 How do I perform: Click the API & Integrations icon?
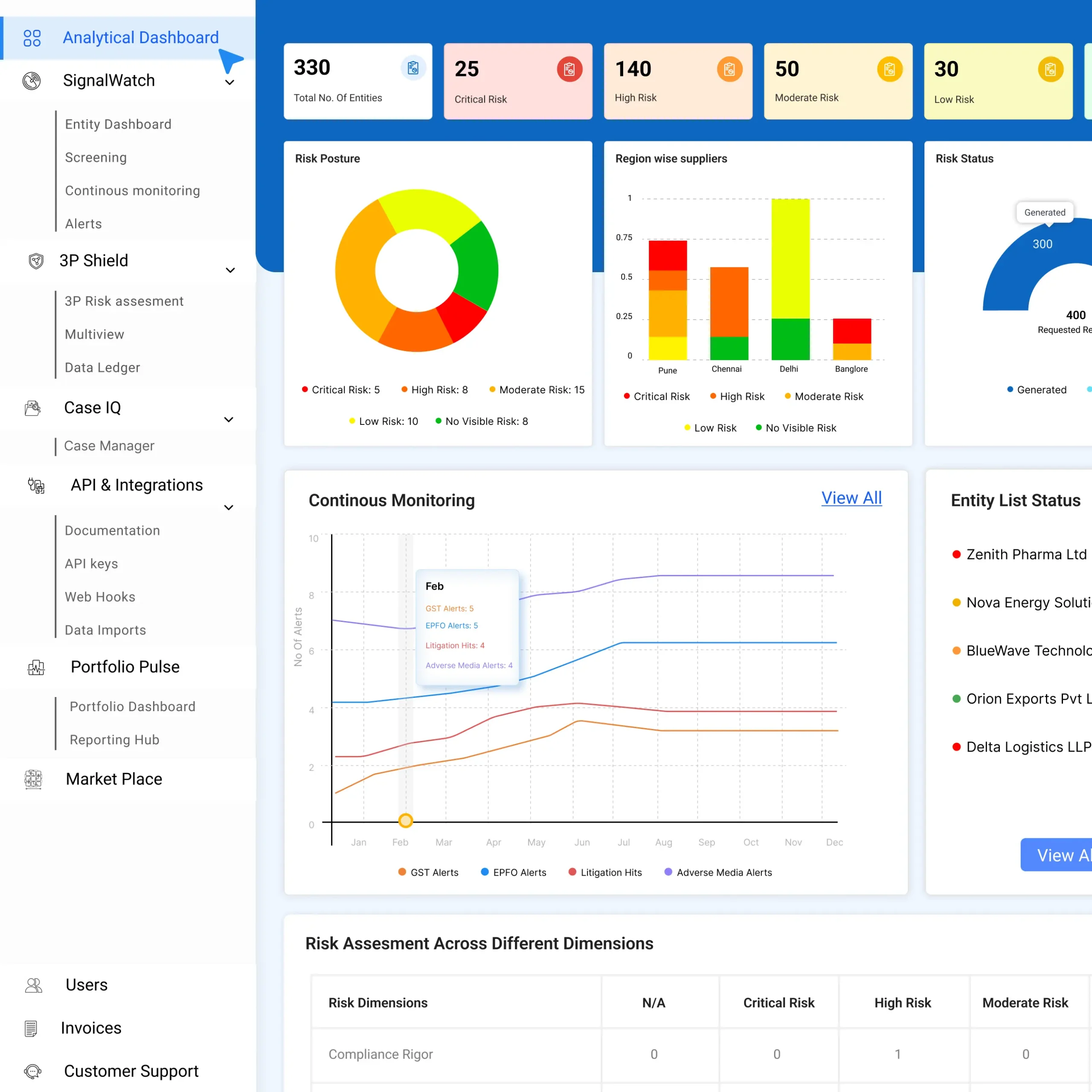click(x=36, y=485)
